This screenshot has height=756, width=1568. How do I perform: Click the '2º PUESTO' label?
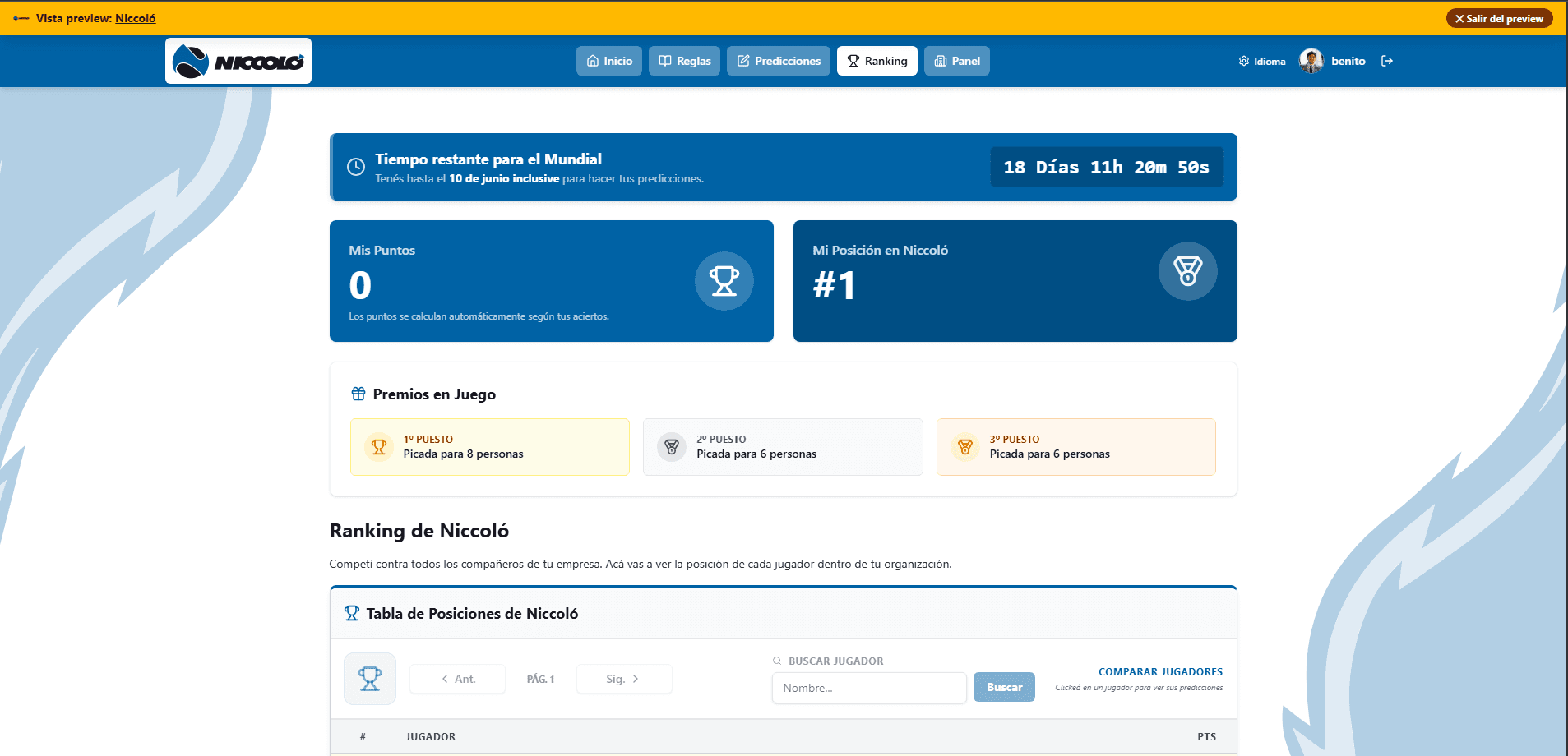point(721,440)
